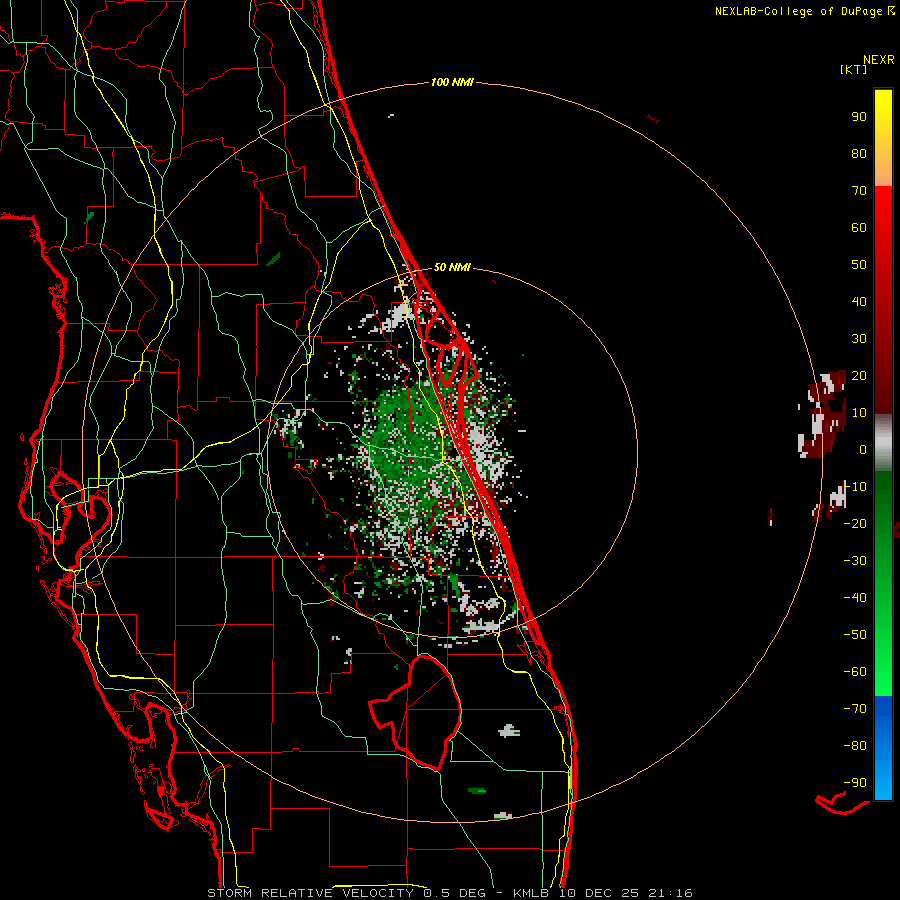Click the positive 70 tick on the velocity scale

(859, 191)
